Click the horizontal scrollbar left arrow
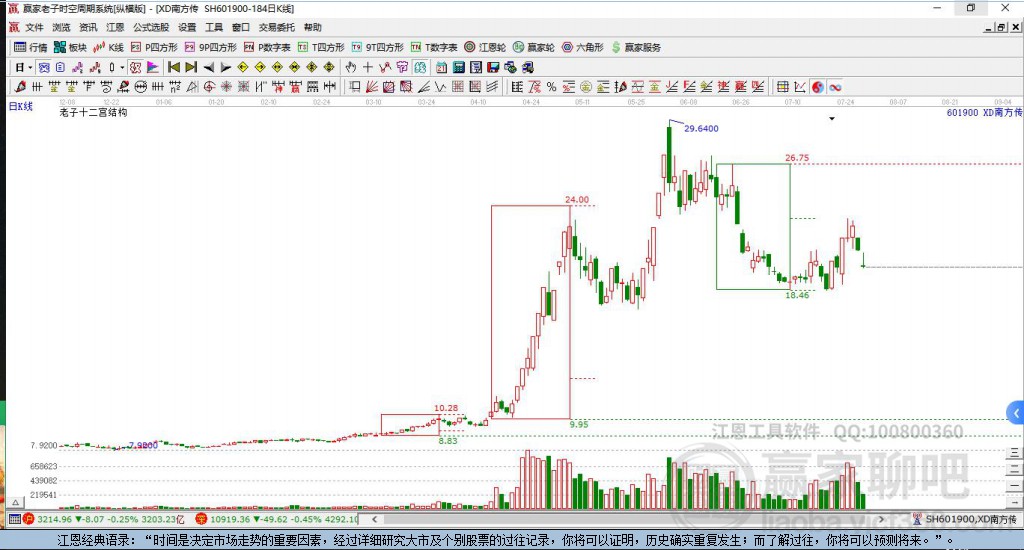The width and height of the screenshot is (1024, 550). pos(374,519)
